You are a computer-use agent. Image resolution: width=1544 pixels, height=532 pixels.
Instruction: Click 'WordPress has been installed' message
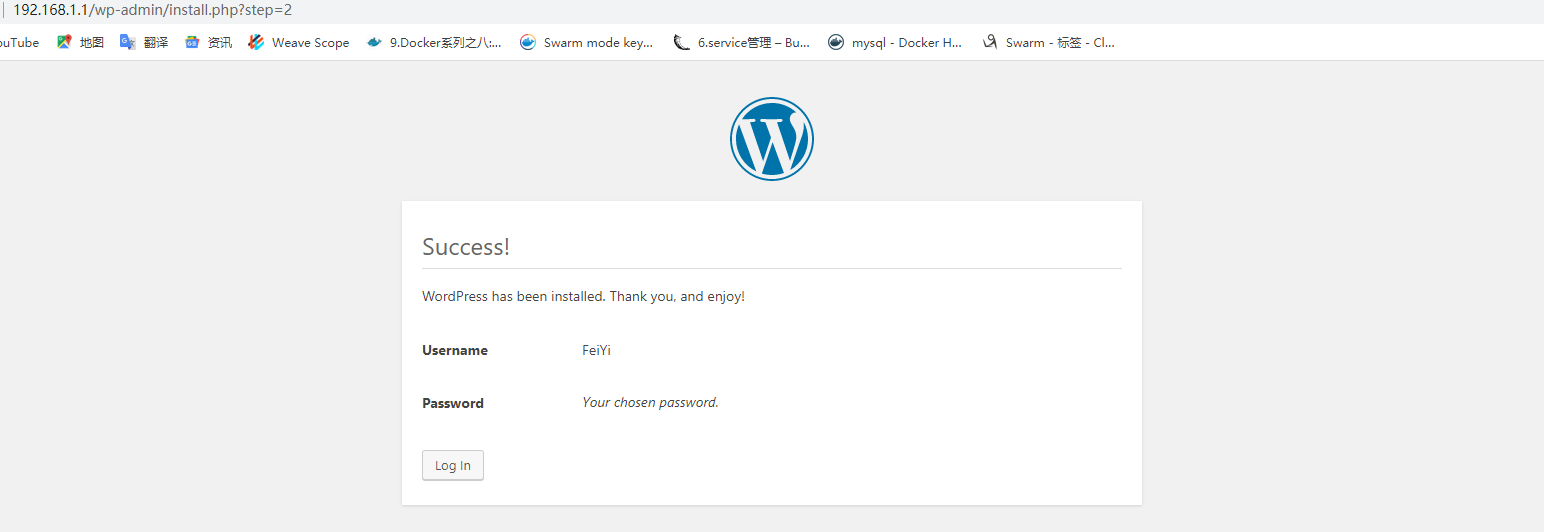click(583, 297)
